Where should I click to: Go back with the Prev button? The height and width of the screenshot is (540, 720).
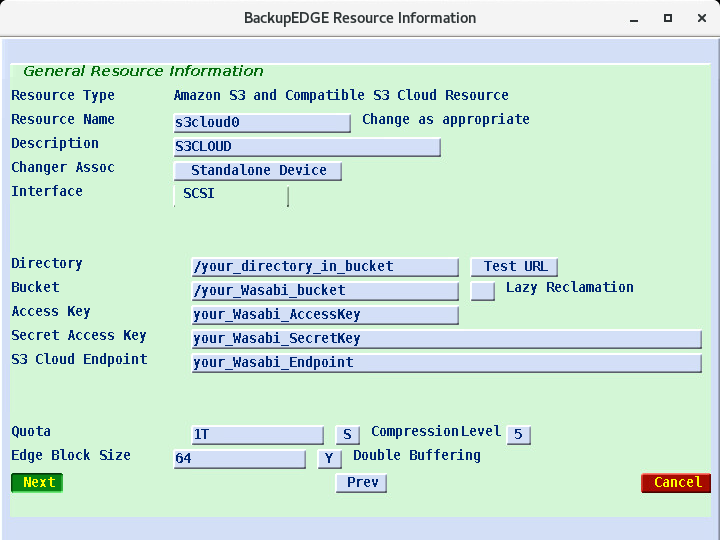pyautogui.click(x=361, y=483)
